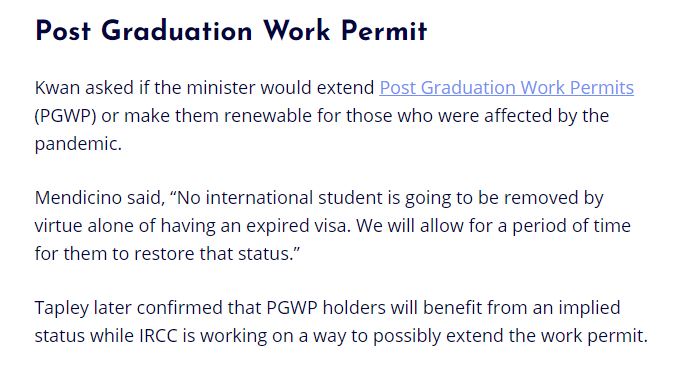Click the word Graduation in the heading
Viewport: 684px width, 371px height.
point(177,31)
